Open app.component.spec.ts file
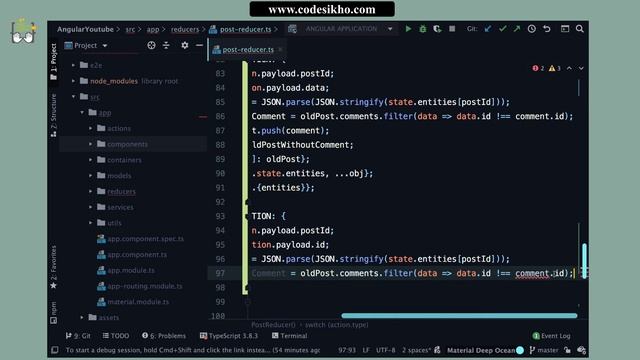 click(145, 239)
